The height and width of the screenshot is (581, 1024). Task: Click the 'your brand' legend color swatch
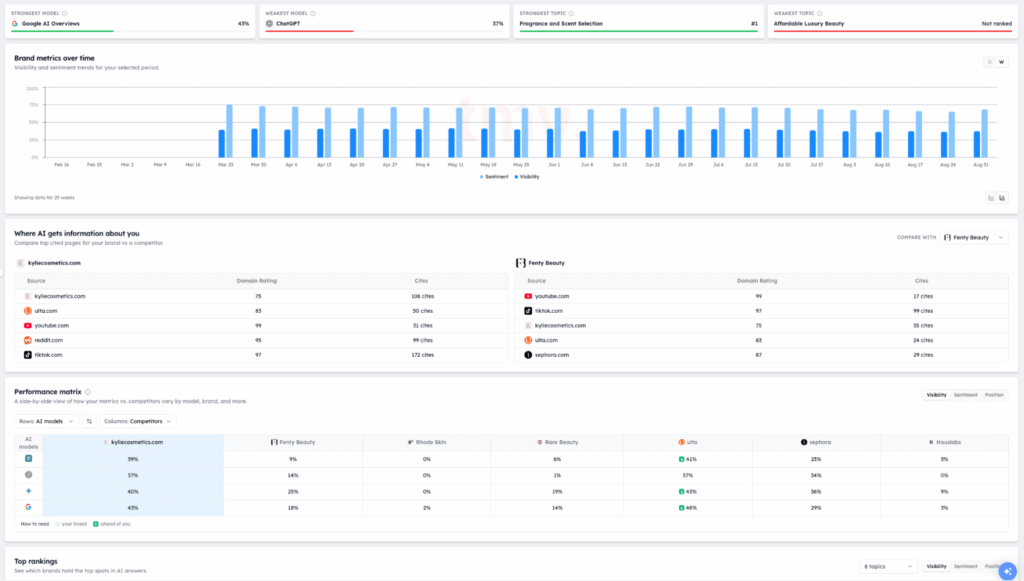57,524
